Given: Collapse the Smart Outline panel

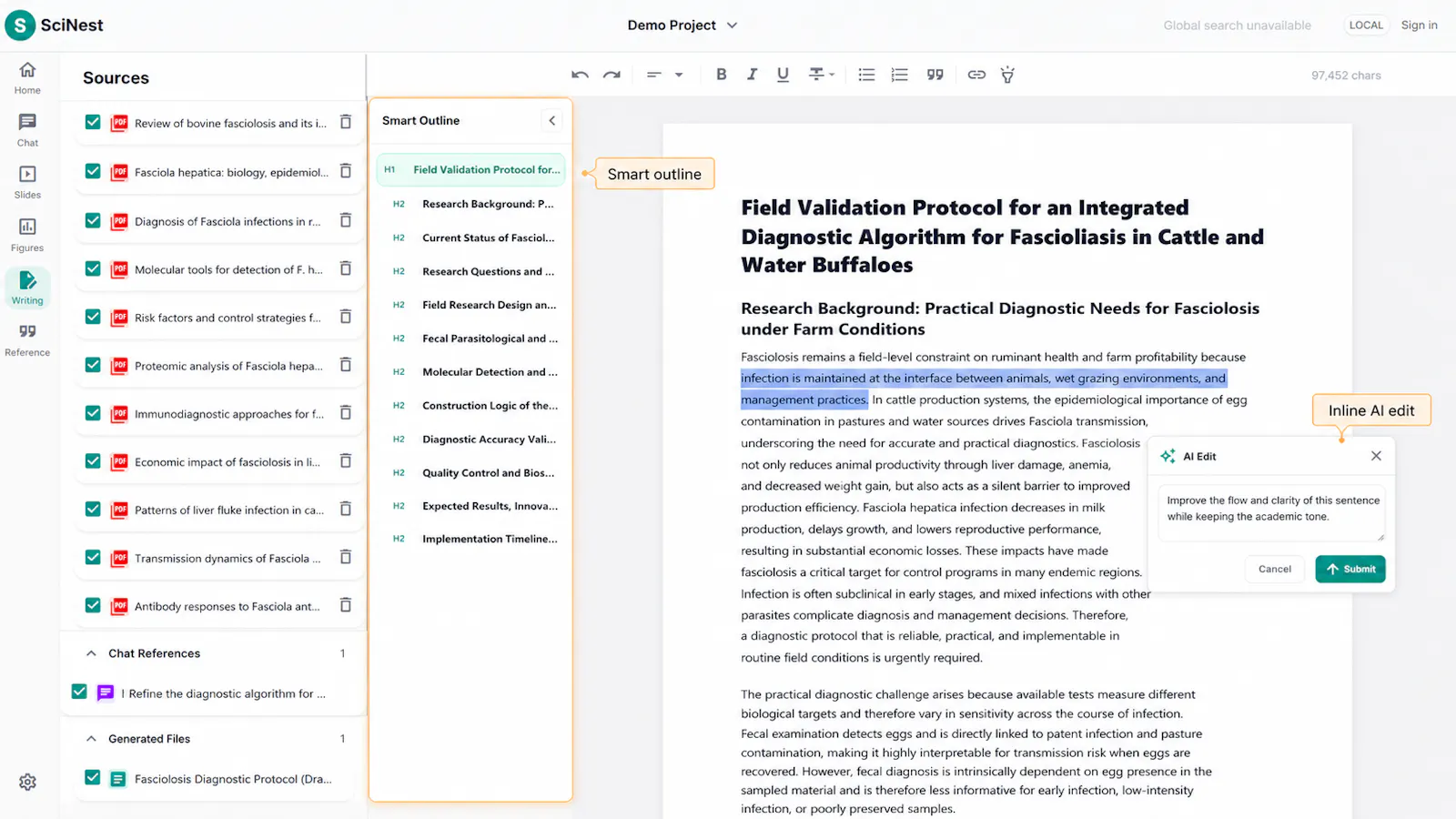Looking at the screenshot, I should point(551,120).
